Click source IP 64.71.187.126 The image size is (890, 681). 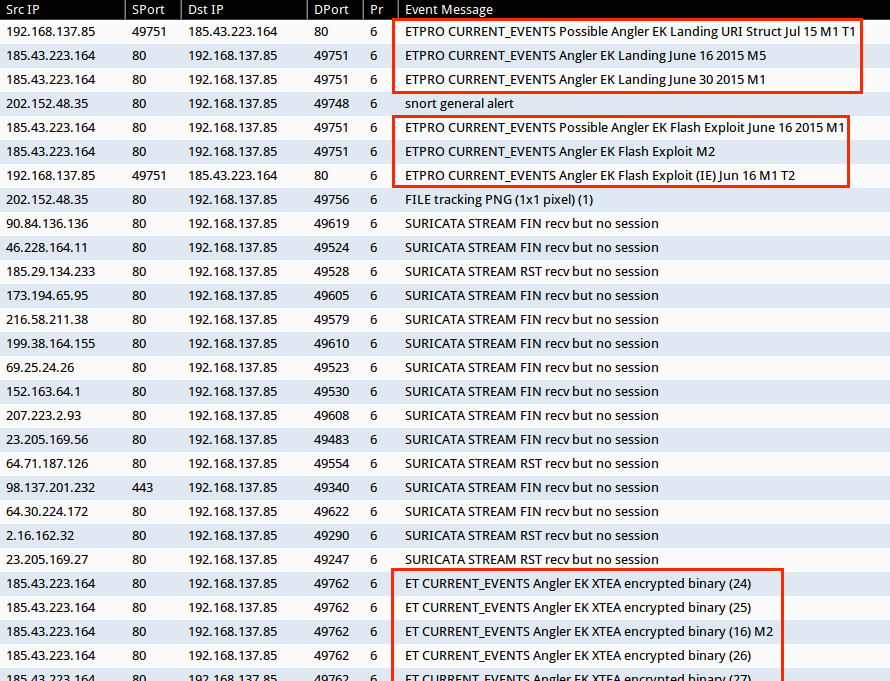(47, 464)
